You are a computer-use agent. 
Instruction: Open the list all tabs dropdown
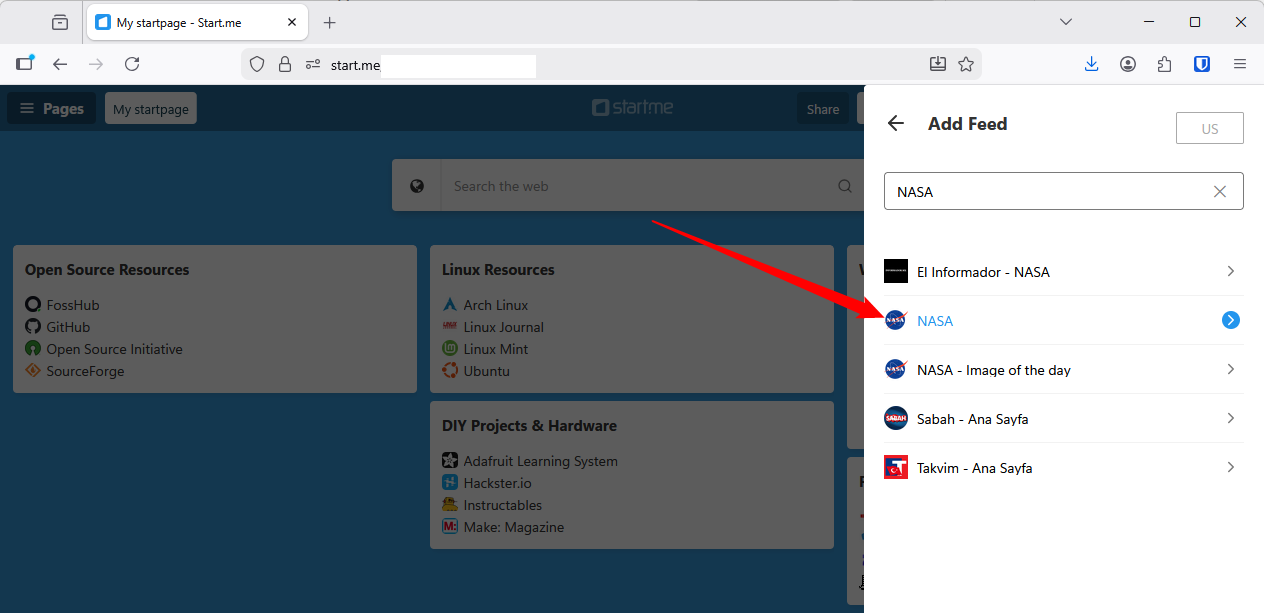coord(1066,22)
